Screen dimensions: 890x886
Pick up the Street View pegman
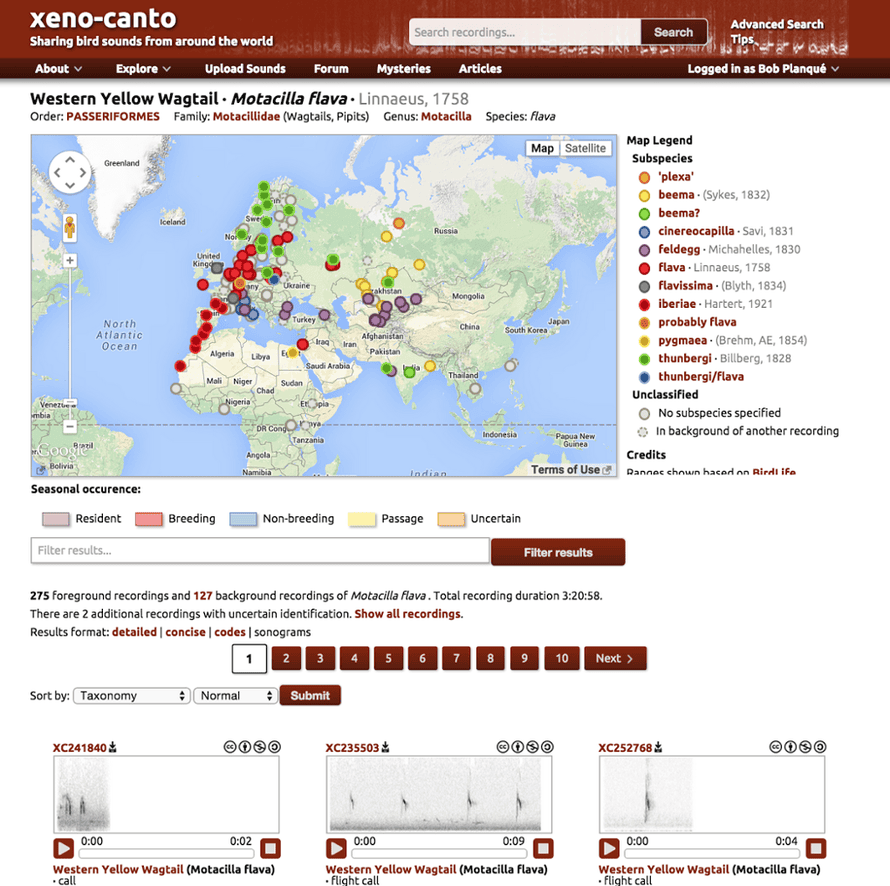click(x=69, y=228)
